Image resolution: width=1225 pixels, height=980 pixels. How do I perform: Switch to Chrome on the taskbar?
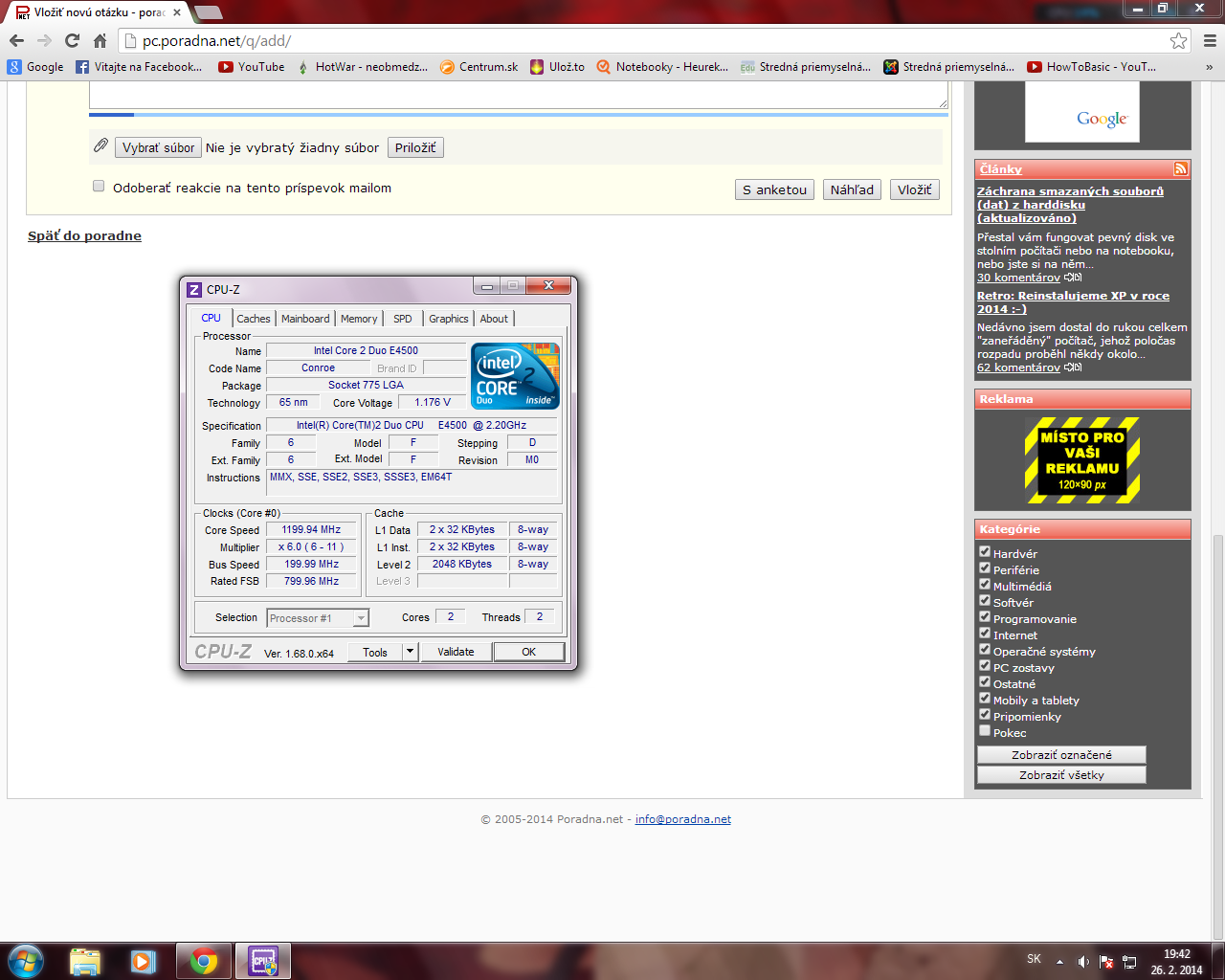[203, 961]
